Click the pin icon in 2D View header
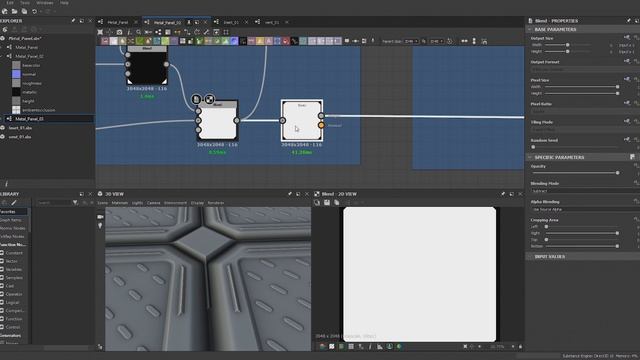640x360 pixels. (x=503, y=194)
